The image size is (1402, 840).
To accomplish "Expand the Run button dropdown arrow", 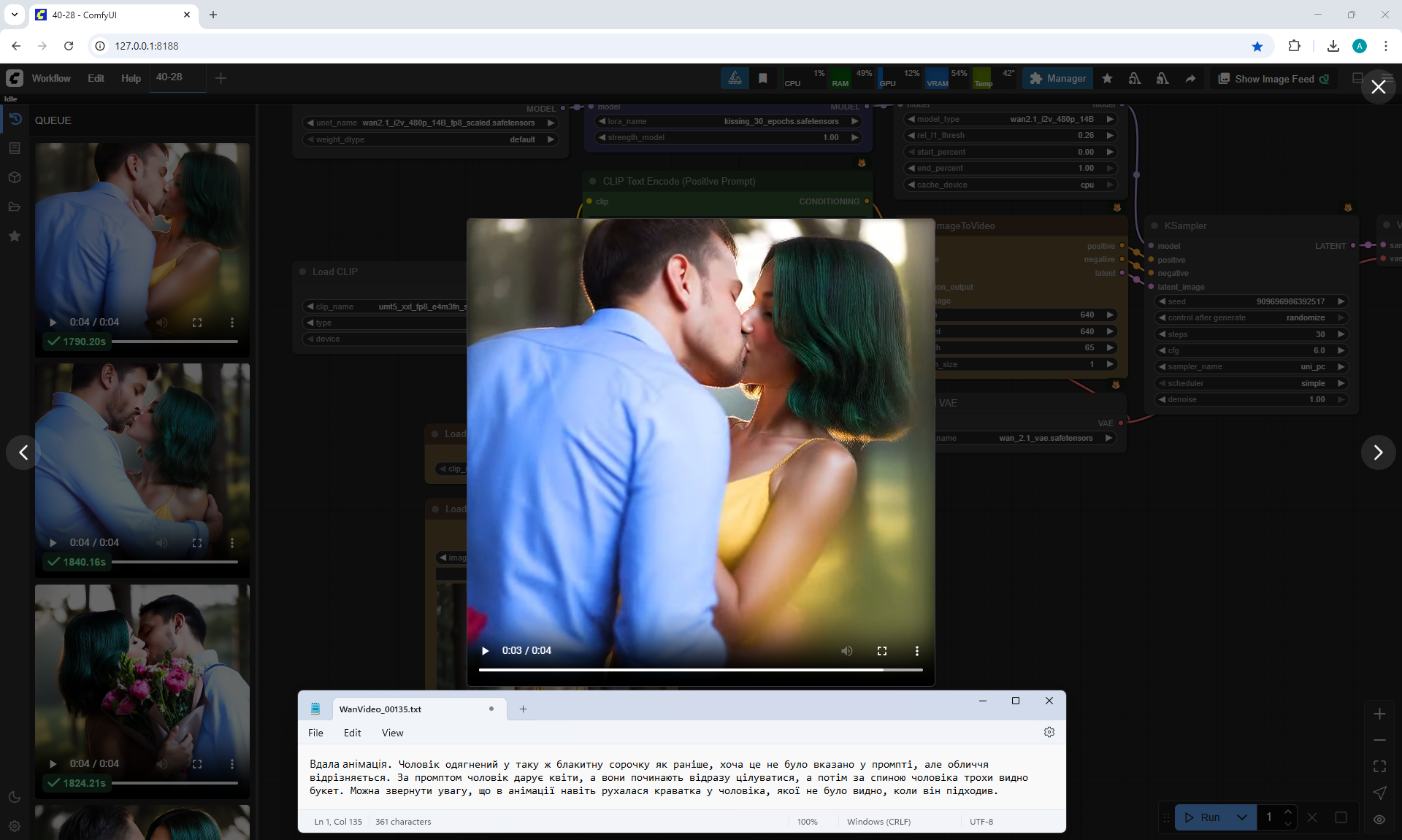I will click(x=1241, y=817).
